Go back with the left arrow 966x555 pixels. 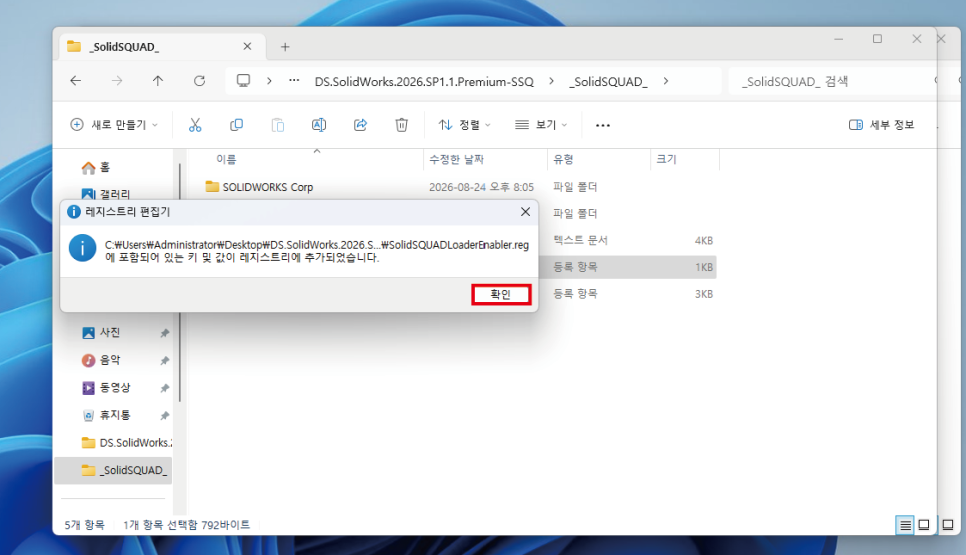(x=76, y=81)
